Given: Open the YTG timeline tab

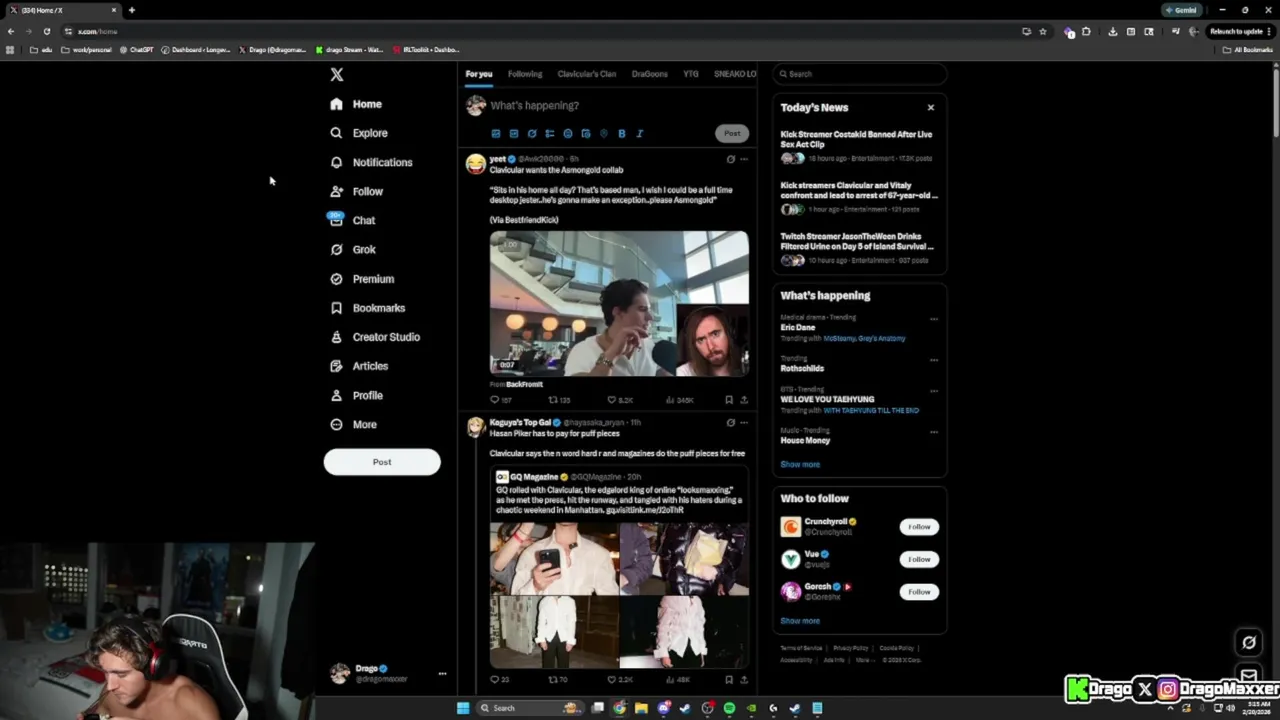Looking at the screenshot, I should (691, 74).
